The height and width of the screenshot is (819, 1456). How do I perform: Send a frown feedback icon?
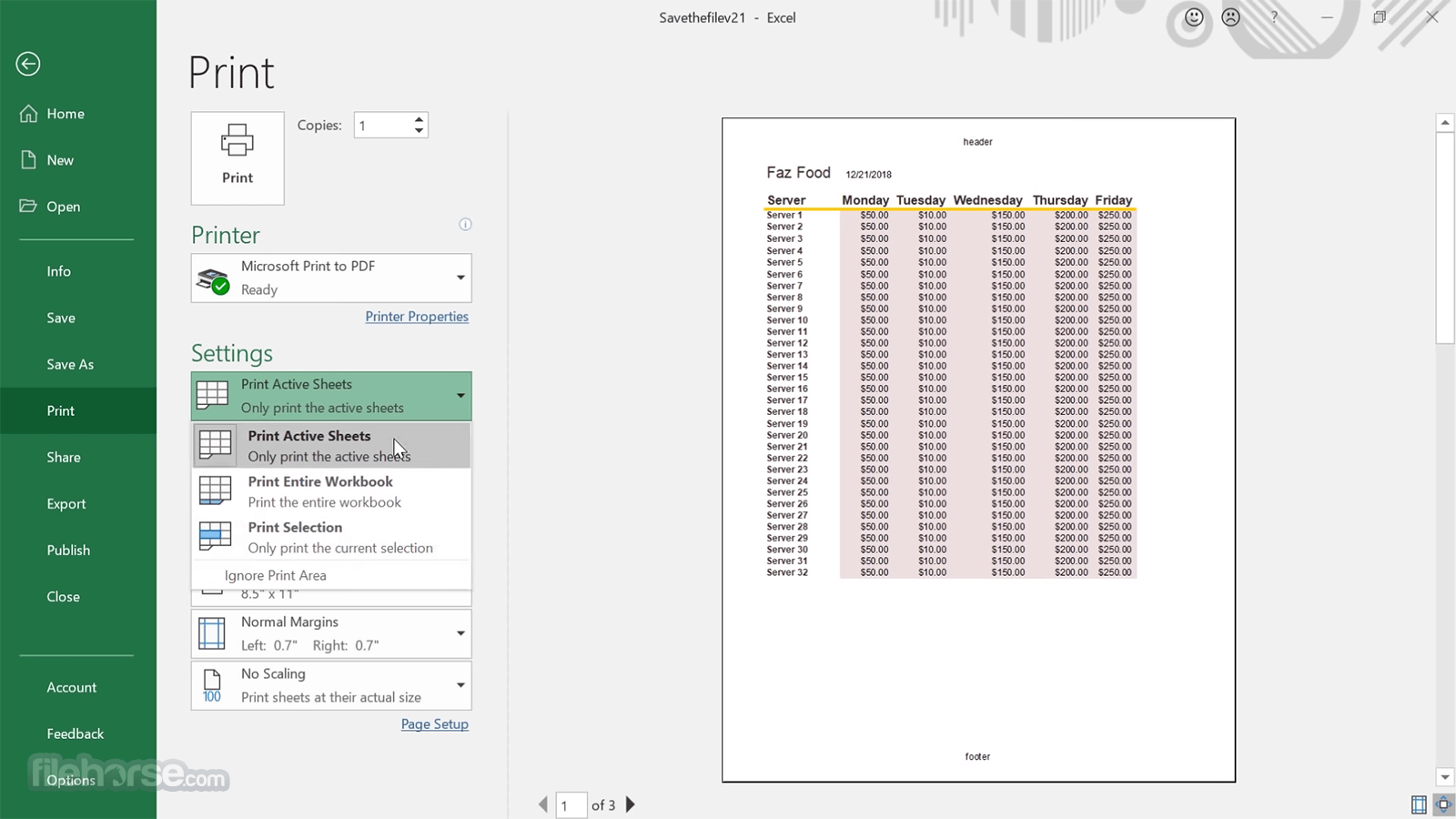pyautogui.click(x=1231, y=17)
